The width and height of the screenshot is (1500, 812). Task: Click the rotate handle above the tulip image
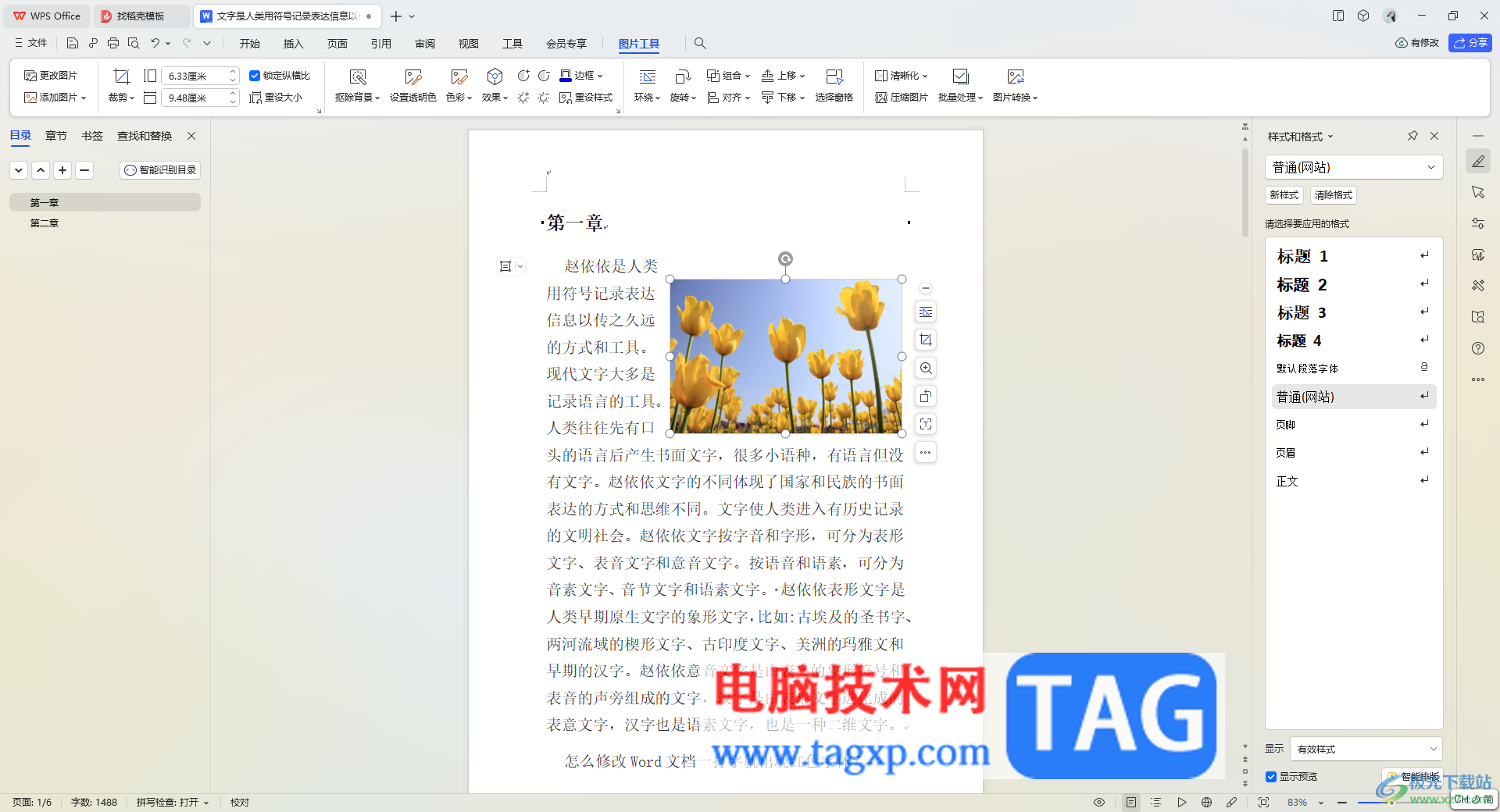click(785, 258)
